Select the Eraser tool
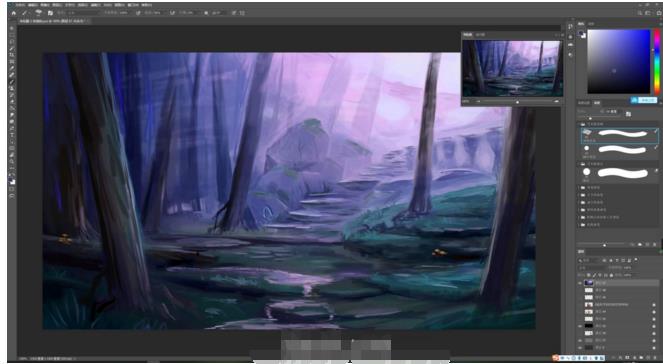The width and height of the screenshot is (663, 364). (11, 101)
